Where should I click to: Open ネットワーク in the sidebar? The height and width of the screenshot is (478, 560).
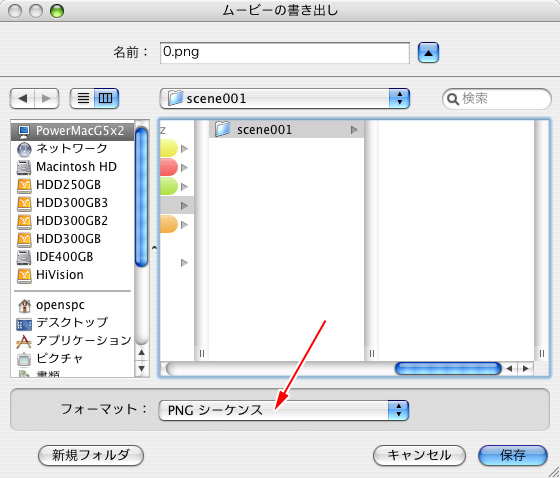[x=72, y=149]
